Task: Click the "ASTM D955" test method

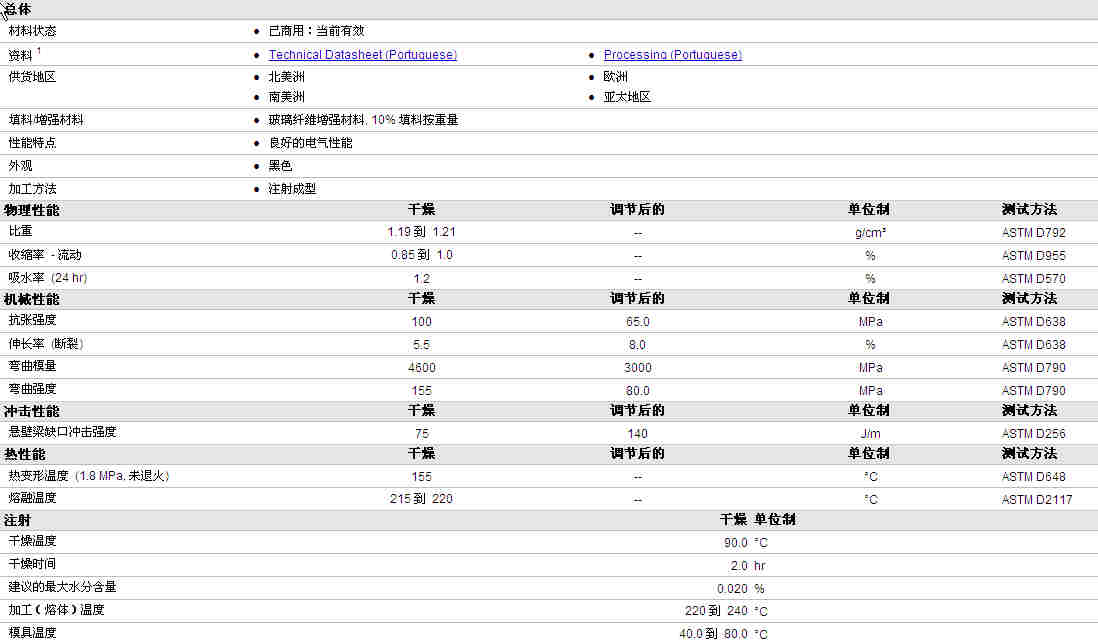Action: (1034, 256)
